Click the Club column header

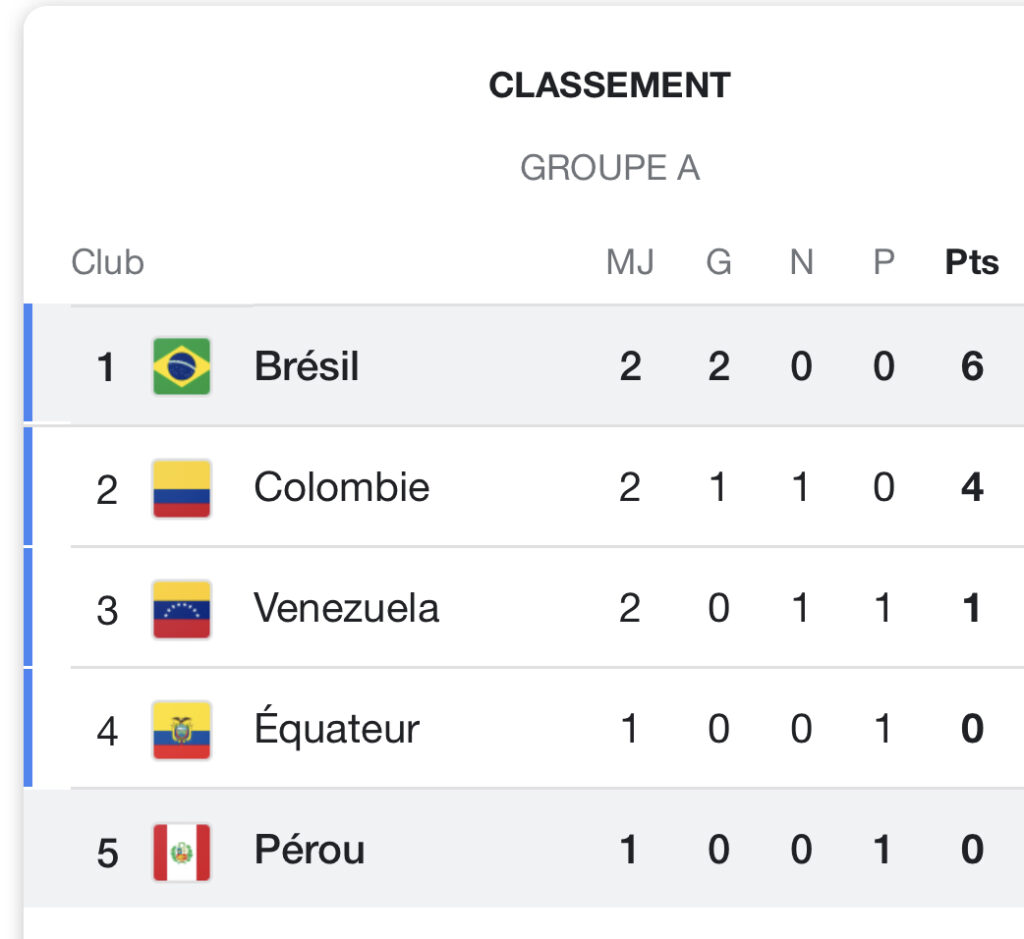pos(107,263)
